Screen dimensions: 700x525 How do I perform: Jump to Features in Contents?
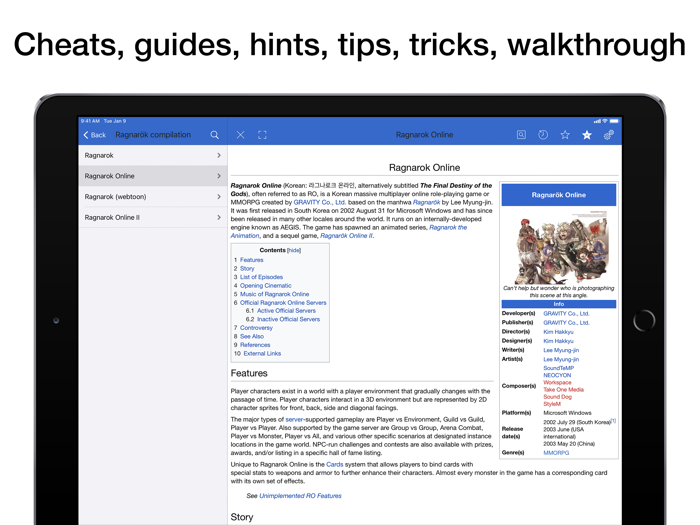pos(252,260)
